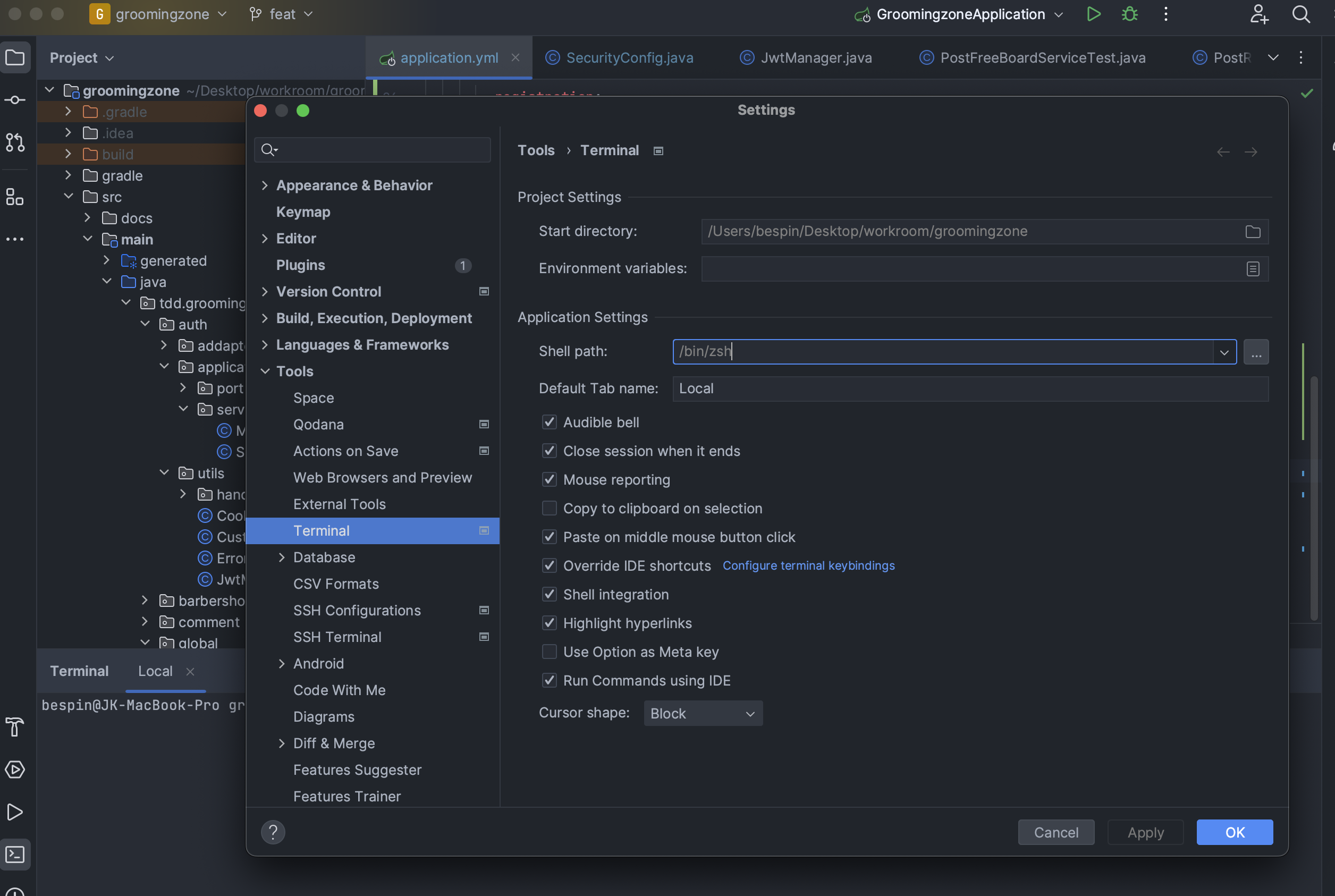Click Configure terminal keybindings link

click(x=808, y=565)
